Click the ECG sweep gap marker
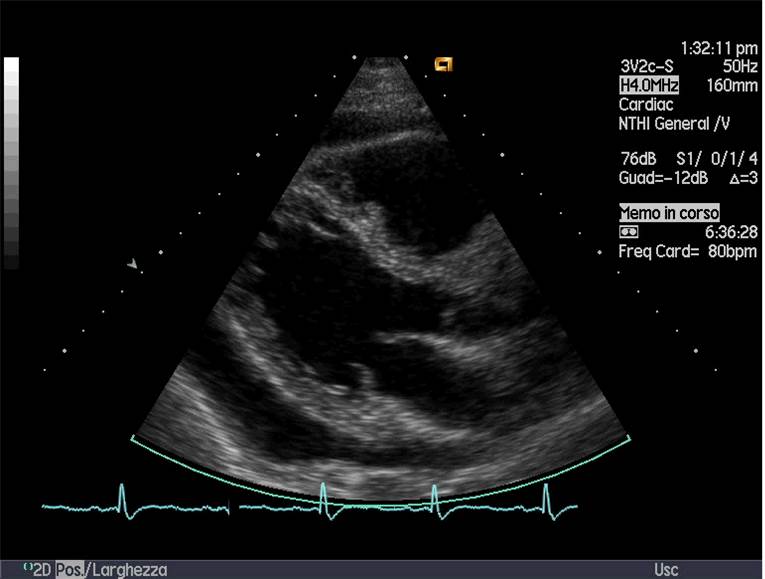The height and width of the screenshot is (579, 765). (234, 507)
